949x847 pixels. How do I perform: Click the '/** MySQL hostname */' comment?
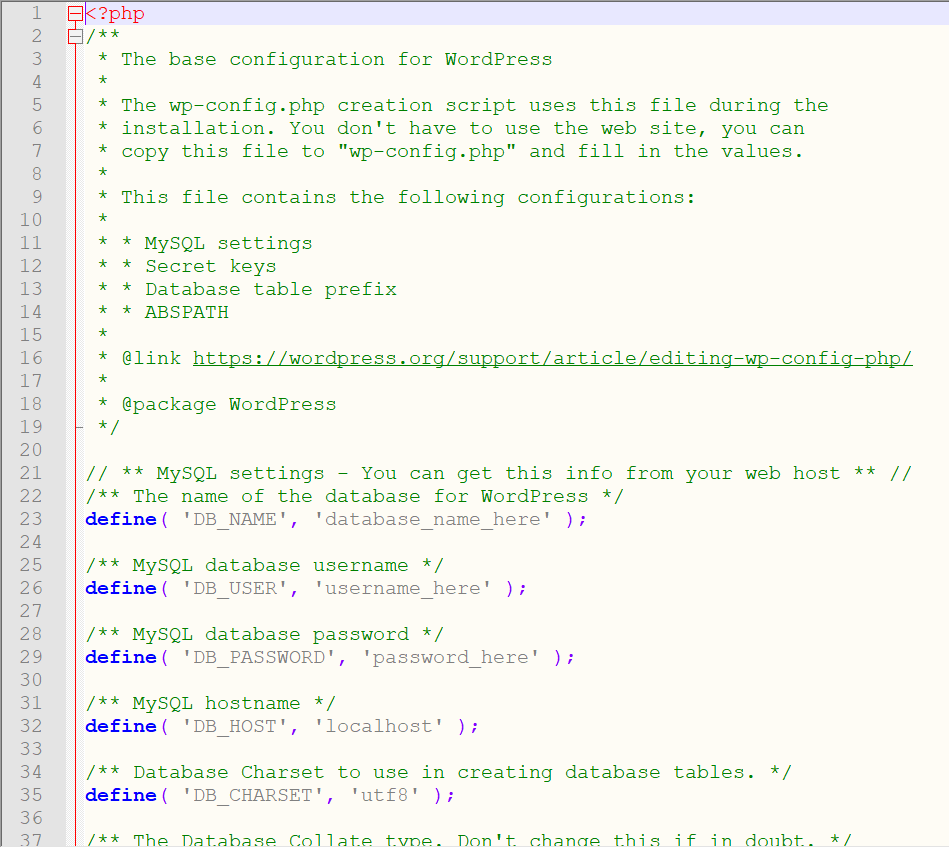point(210,703)
